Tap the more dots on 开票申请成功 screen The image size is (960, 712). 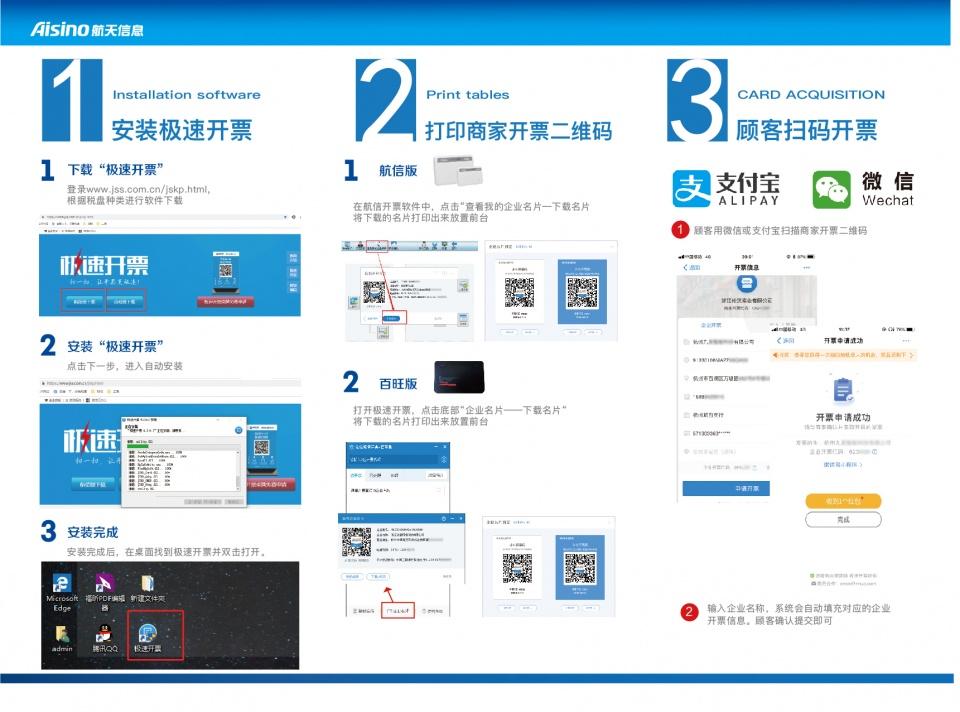[906, 340]
